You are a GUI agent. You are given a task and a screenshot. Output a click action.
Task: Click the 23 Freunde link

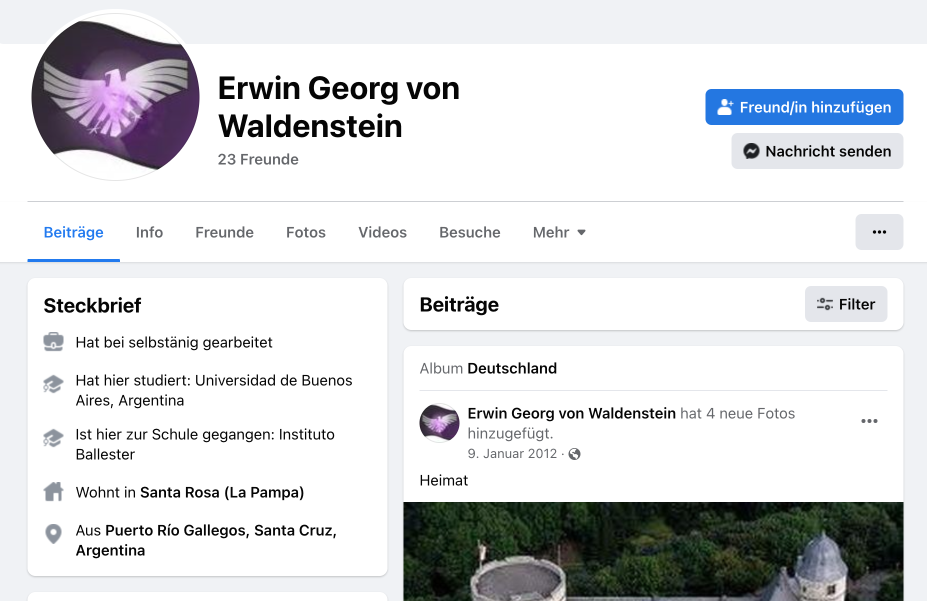(x=258, y=159)
